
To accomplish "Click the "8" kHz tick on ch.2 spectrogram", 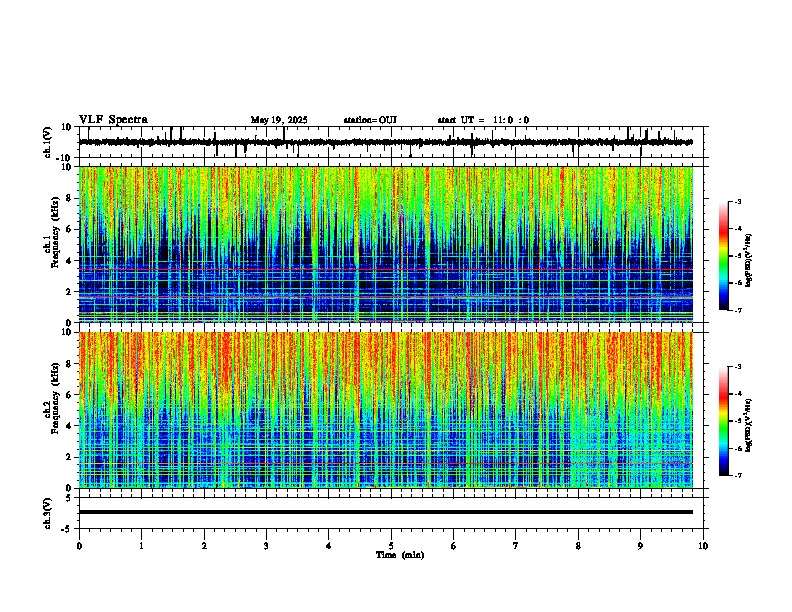I will click(70, 364).
